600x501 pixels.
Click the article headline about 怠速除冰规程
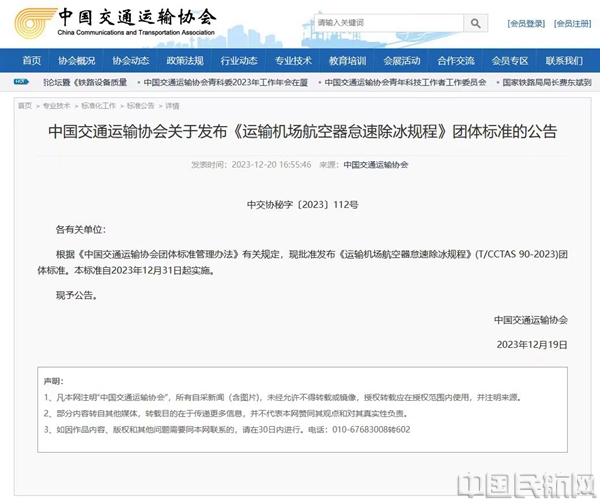click(x=302, y=132)
